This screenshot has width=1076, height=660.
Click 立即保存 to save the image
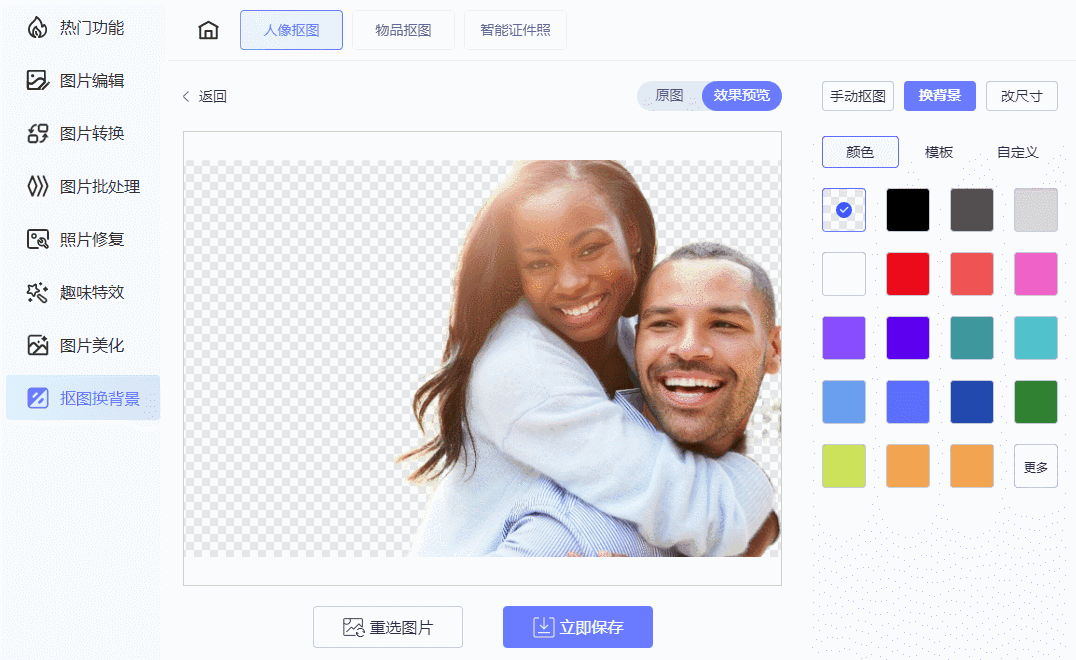(578, 627)
